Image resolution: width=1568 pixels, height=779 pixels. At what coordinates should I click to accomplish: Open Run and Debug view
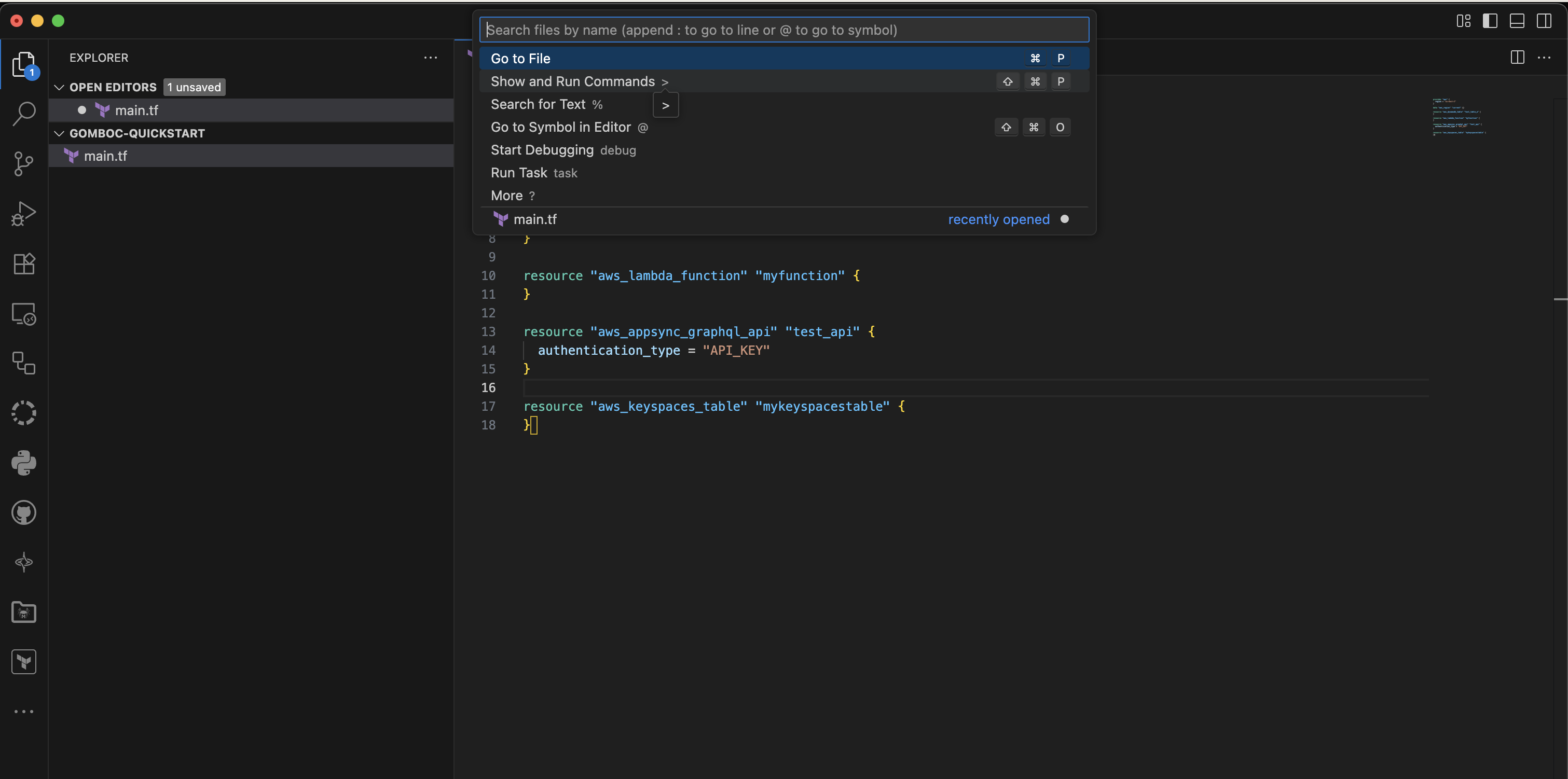(24, 214)
